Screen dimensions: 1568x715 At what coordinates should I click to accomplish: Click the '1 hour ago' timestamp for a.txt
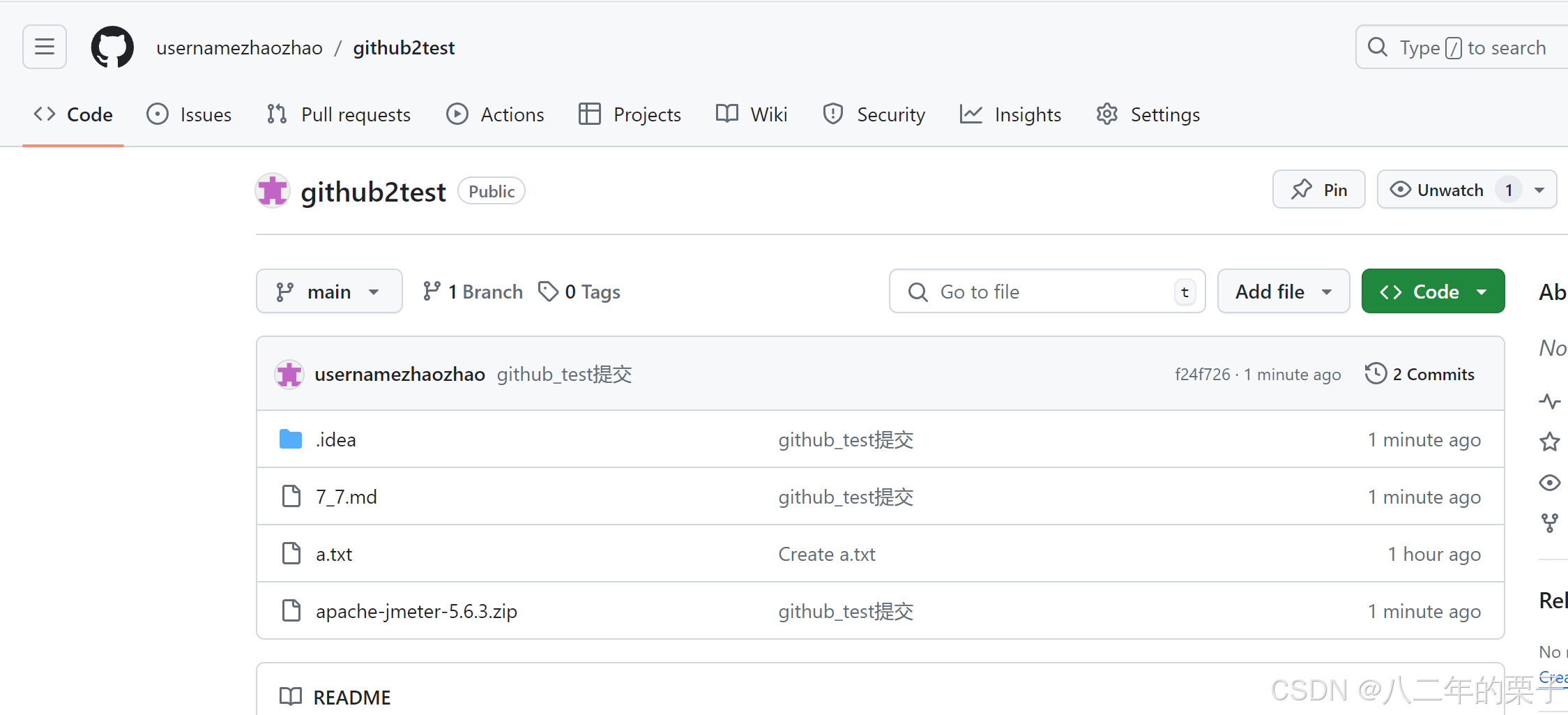pyautogui.click(x=1434, y=554)
